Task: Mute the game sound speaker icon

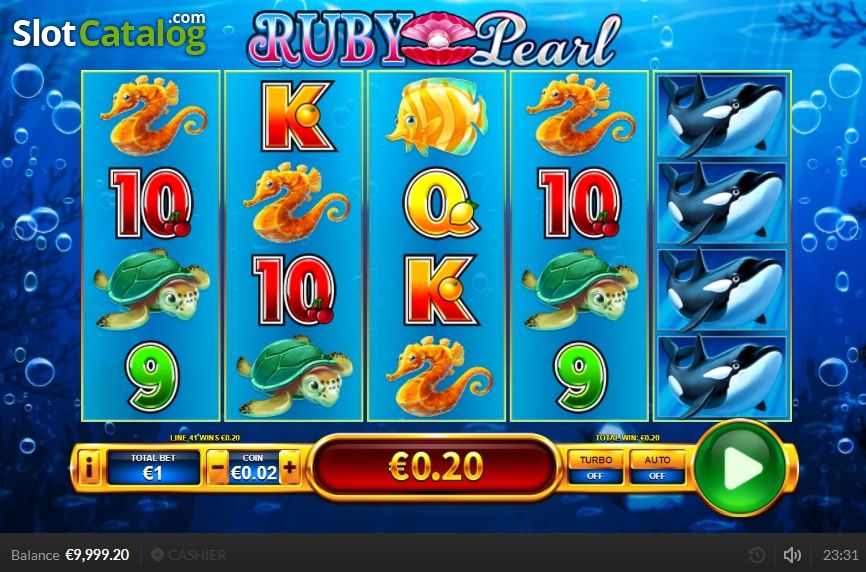Action: (792, 554)
